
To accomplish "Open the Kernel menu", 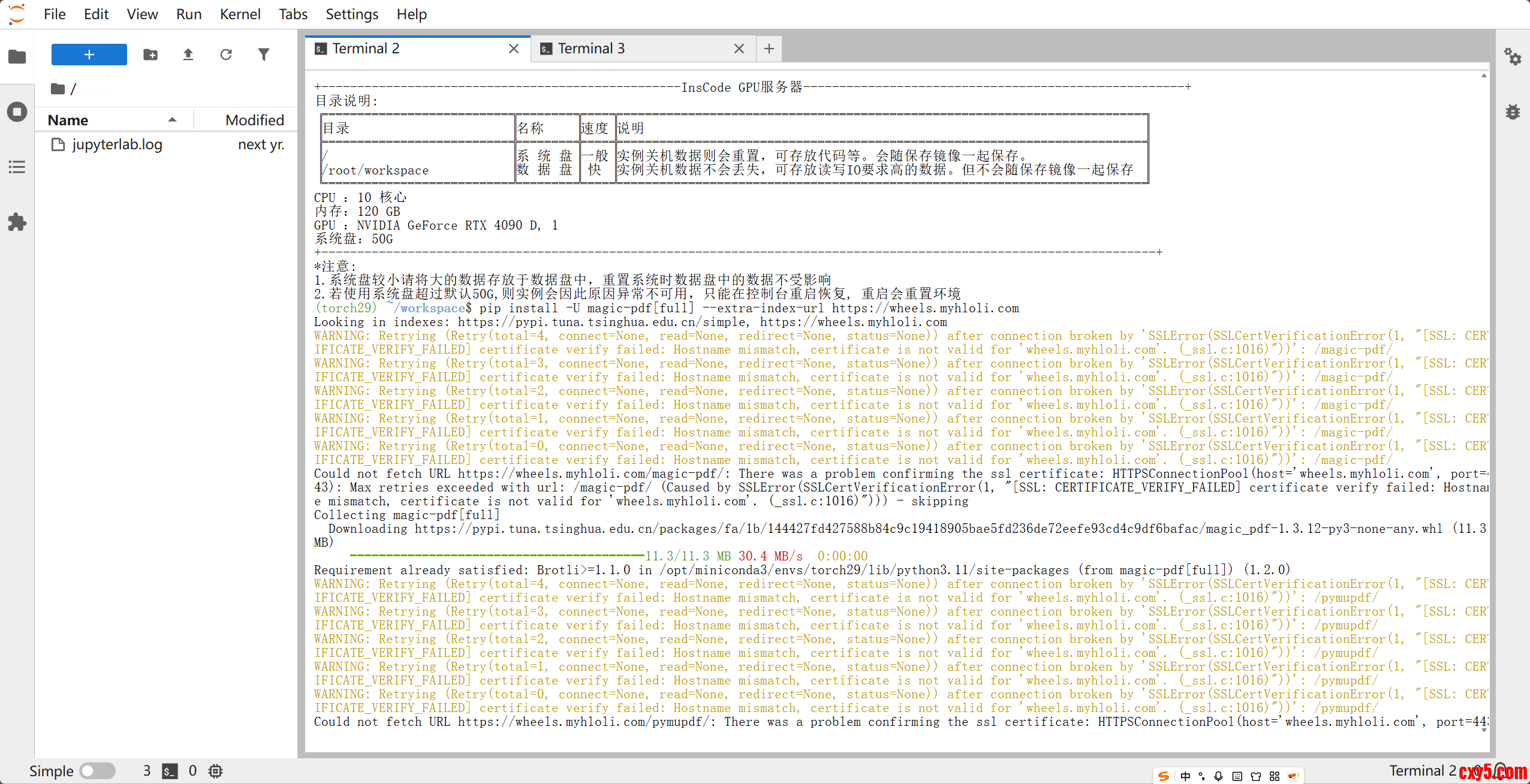I will (x=240, y=14).
